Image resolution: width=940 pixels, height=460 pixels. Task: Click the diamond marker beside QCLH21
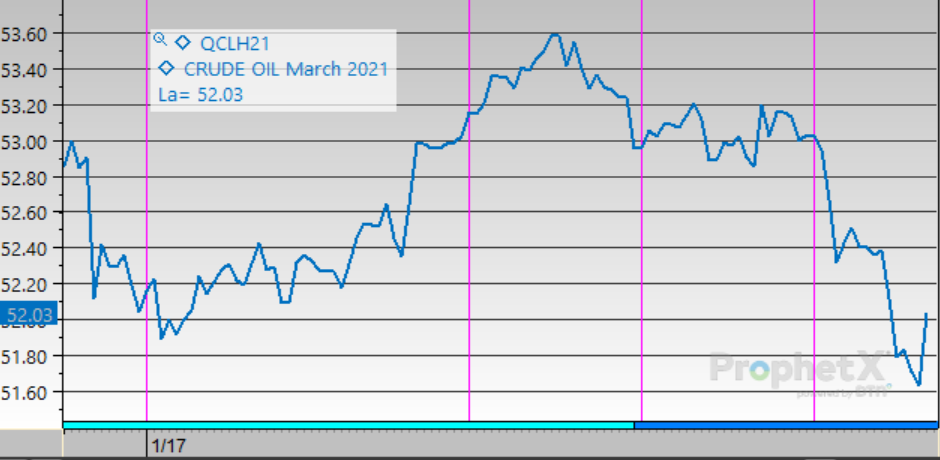(182, 42)
